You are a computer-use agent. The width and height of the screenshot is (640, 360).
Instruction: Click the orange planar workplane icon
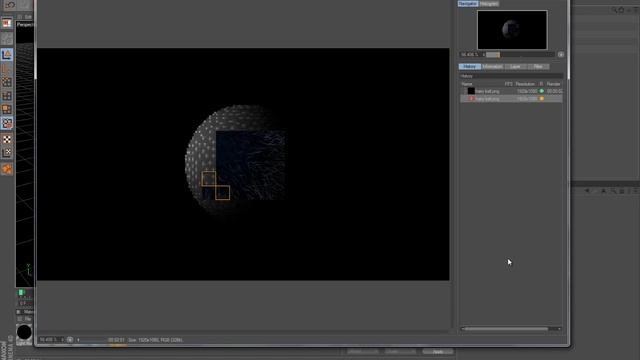click(7, 169)
